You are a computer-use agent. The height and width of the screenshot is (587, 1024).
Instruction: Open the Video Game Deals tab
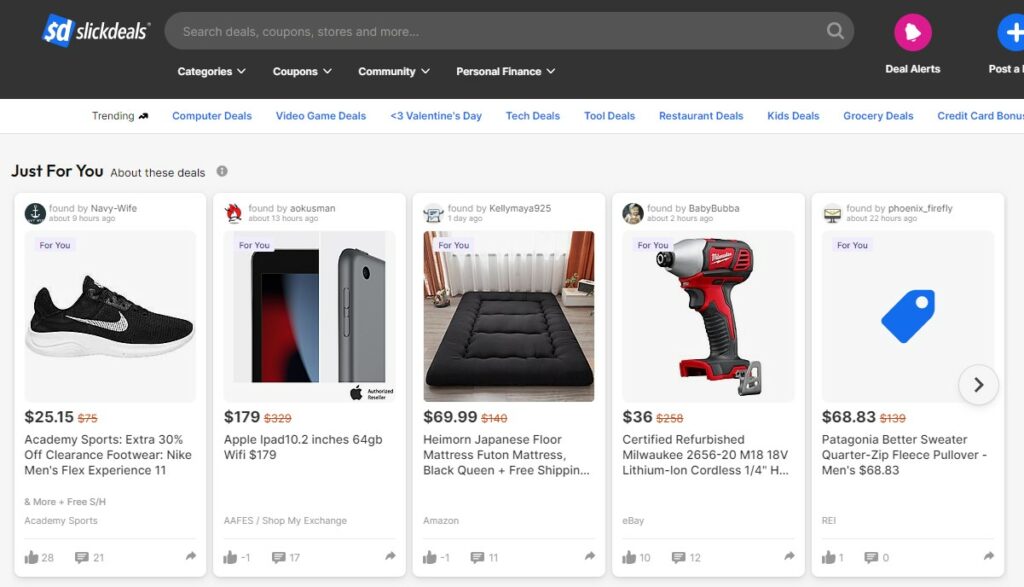[321, 116]
